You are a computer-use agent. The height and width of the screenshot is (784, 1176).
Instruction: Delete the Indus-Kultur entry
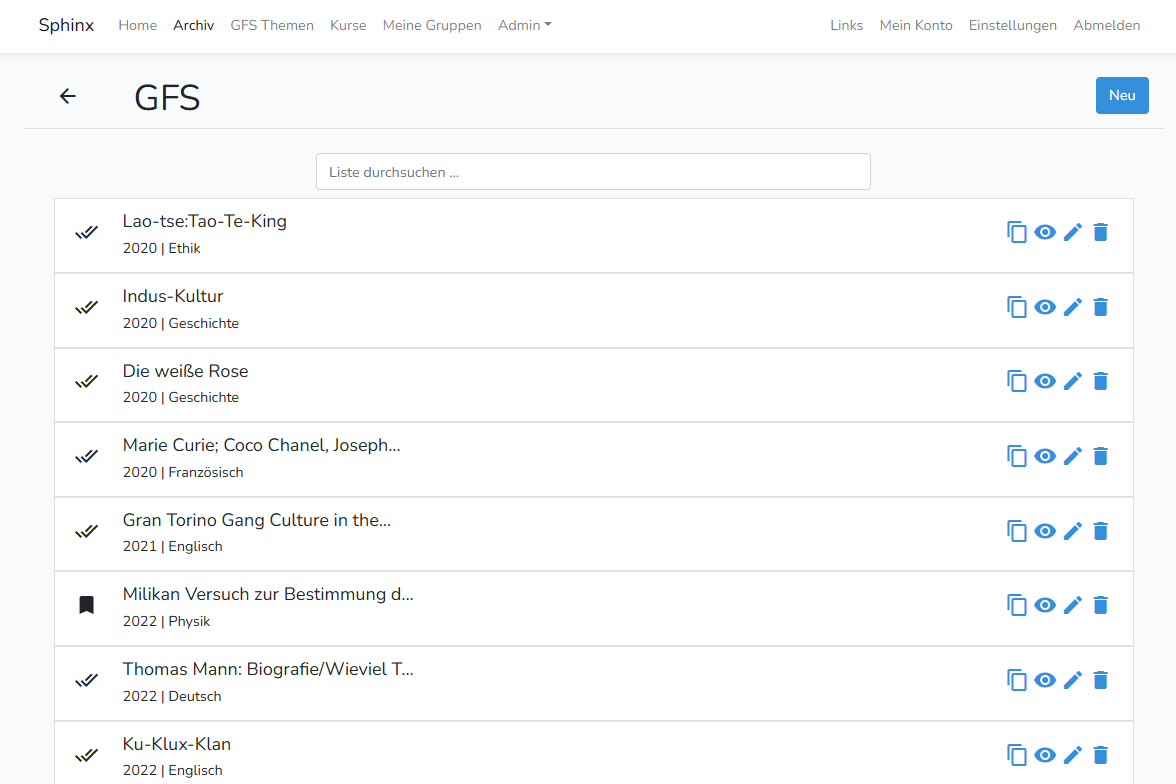[1101, 307]
